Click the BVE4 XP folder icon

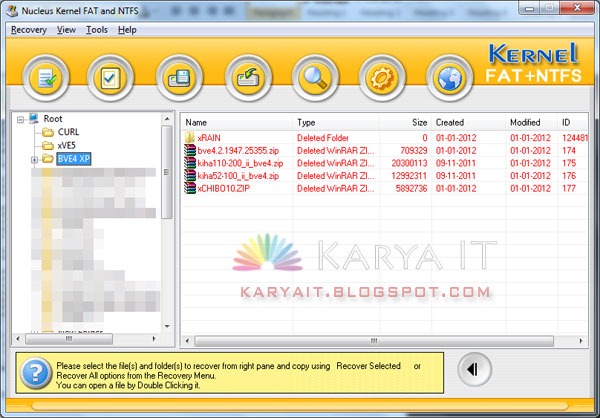point(48,158)
